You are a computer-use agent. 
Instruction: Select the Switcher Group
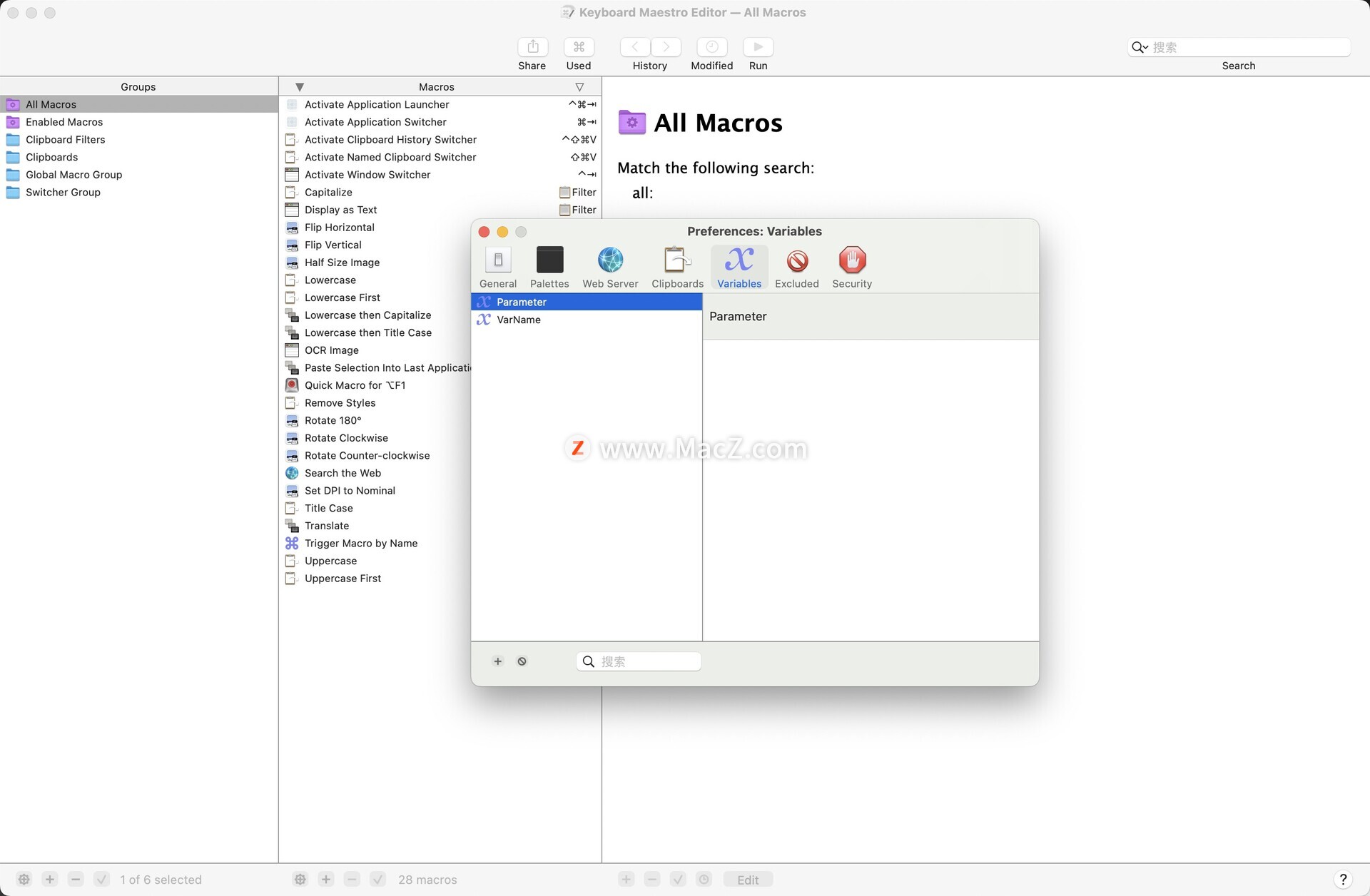(x=139, y=193)
